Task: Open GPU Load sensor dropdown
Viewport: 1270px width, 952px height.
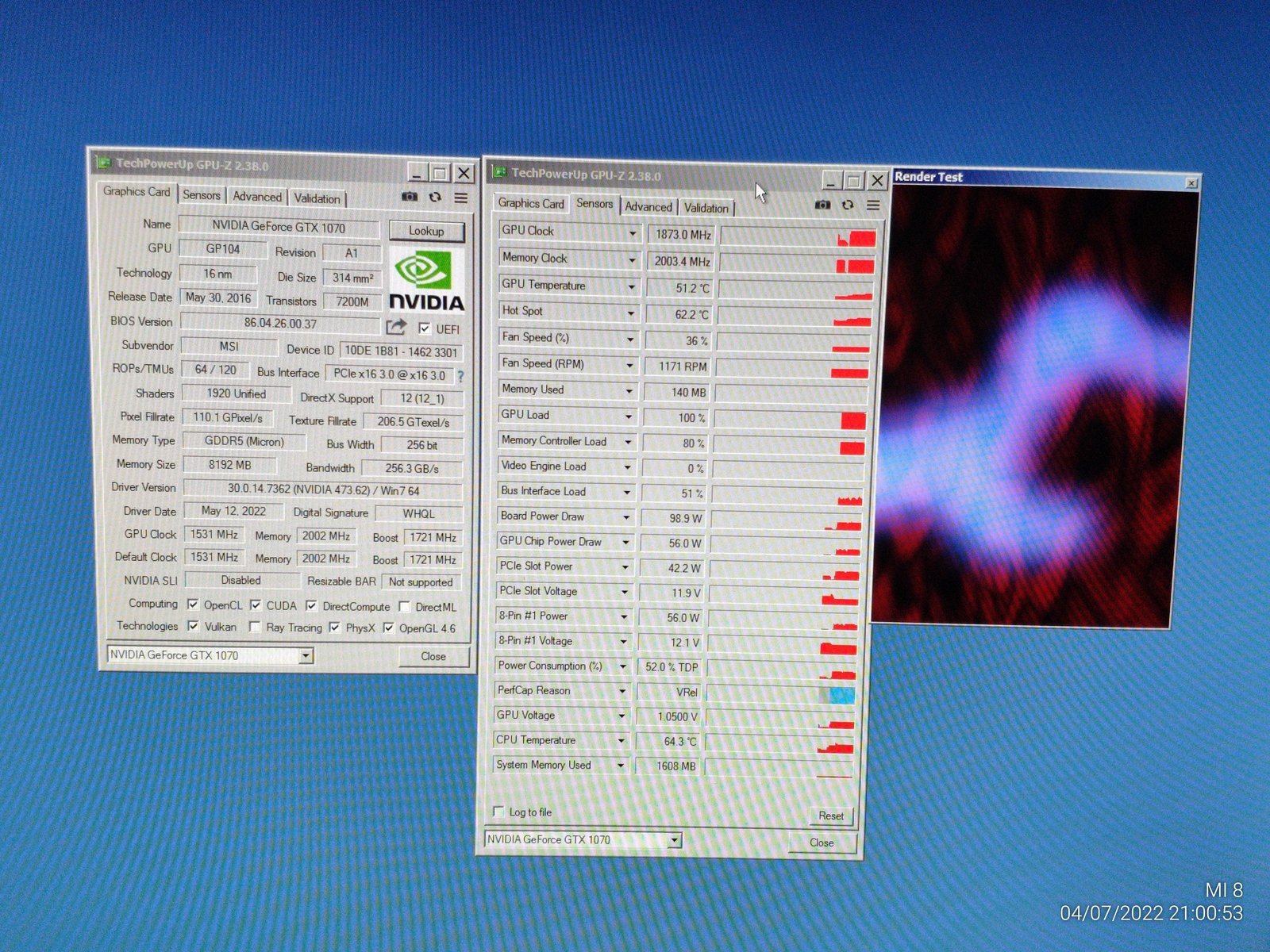Action: point(629,416)
